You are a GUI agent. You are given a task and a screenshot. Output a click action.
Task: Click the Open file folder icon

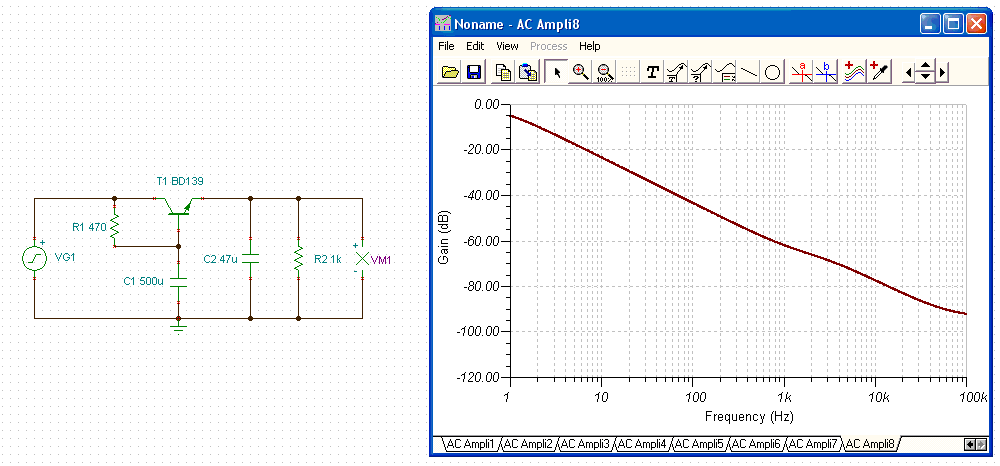(x=450, y=72)
